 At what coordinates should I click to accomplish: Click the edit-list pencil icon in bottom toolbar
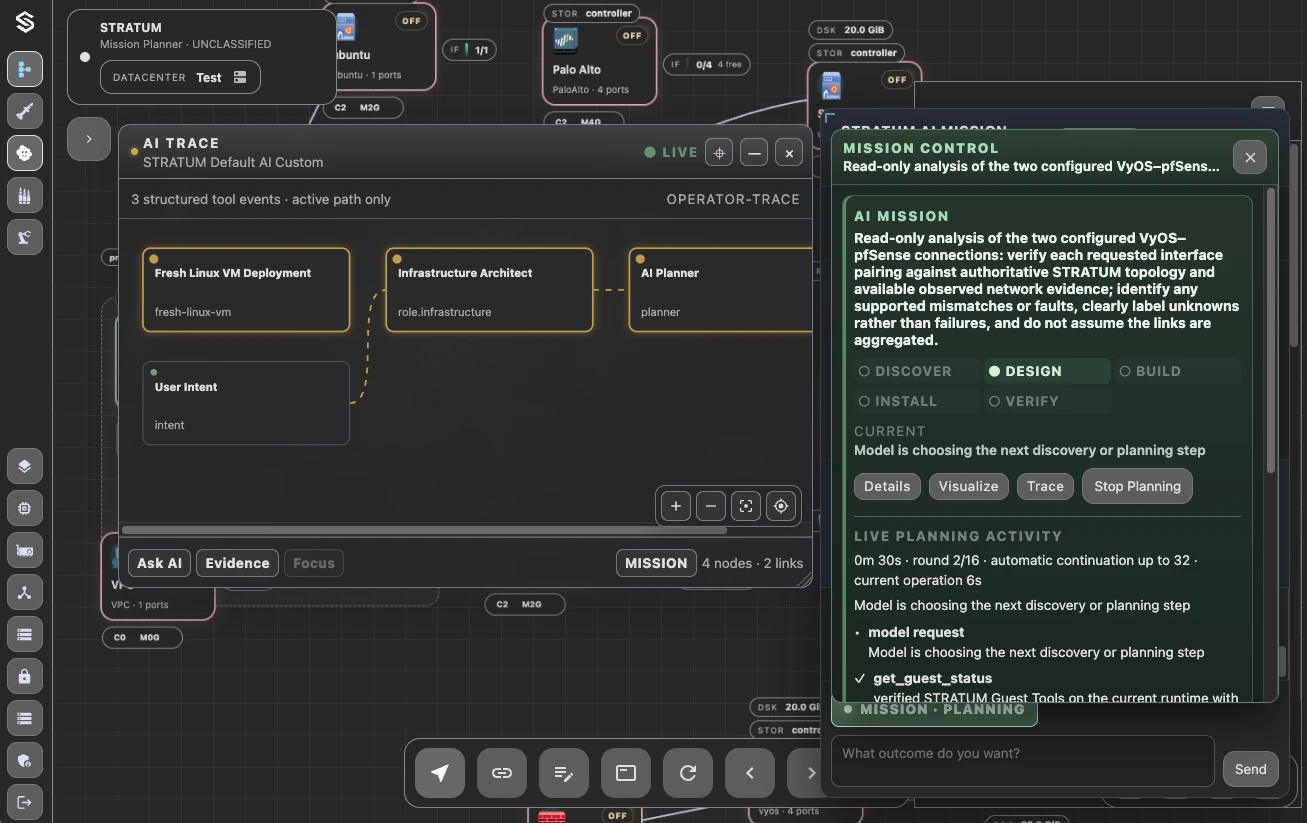click(564, 772)
